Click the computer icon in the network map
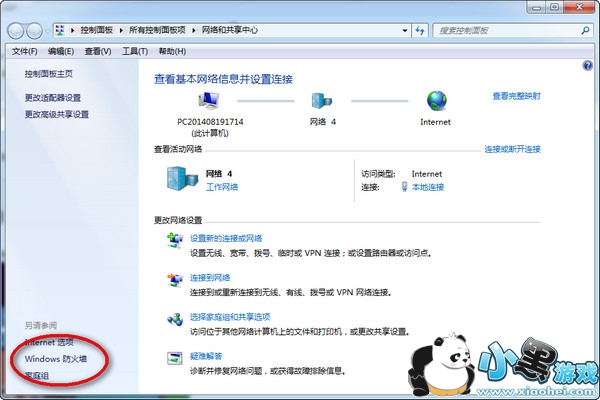 (x=209, y=100)
